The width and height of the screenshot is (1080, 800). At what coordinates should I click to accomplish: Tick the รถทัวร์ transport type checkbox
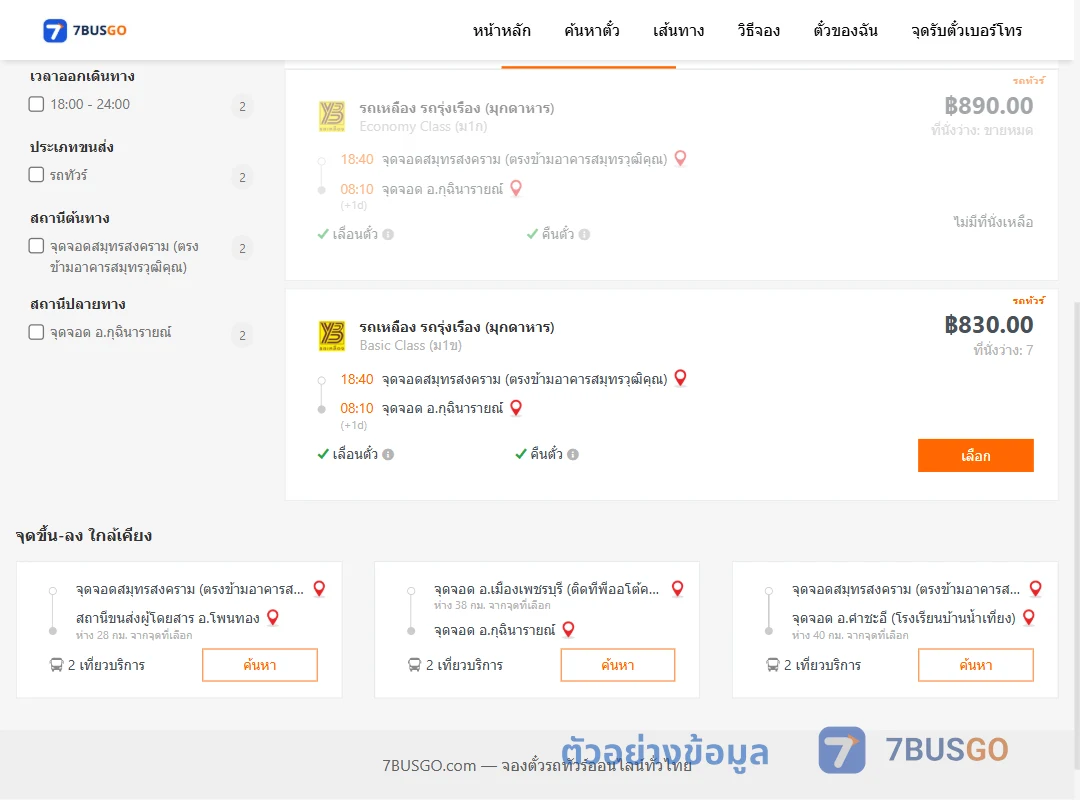coord(37,174)
